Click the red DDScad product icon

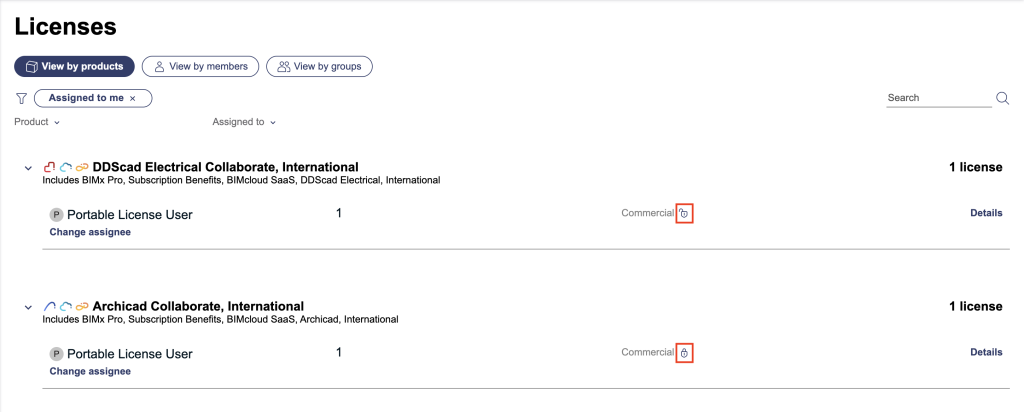(50, 167)
